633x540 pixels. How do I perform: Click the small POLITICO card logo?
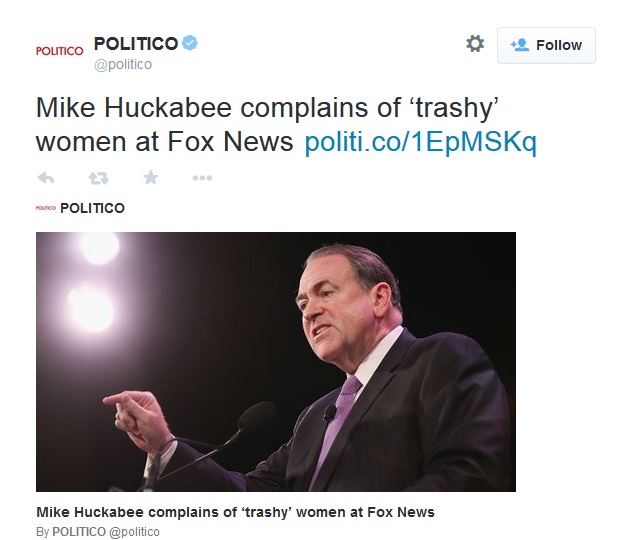[x=46, y=208]
